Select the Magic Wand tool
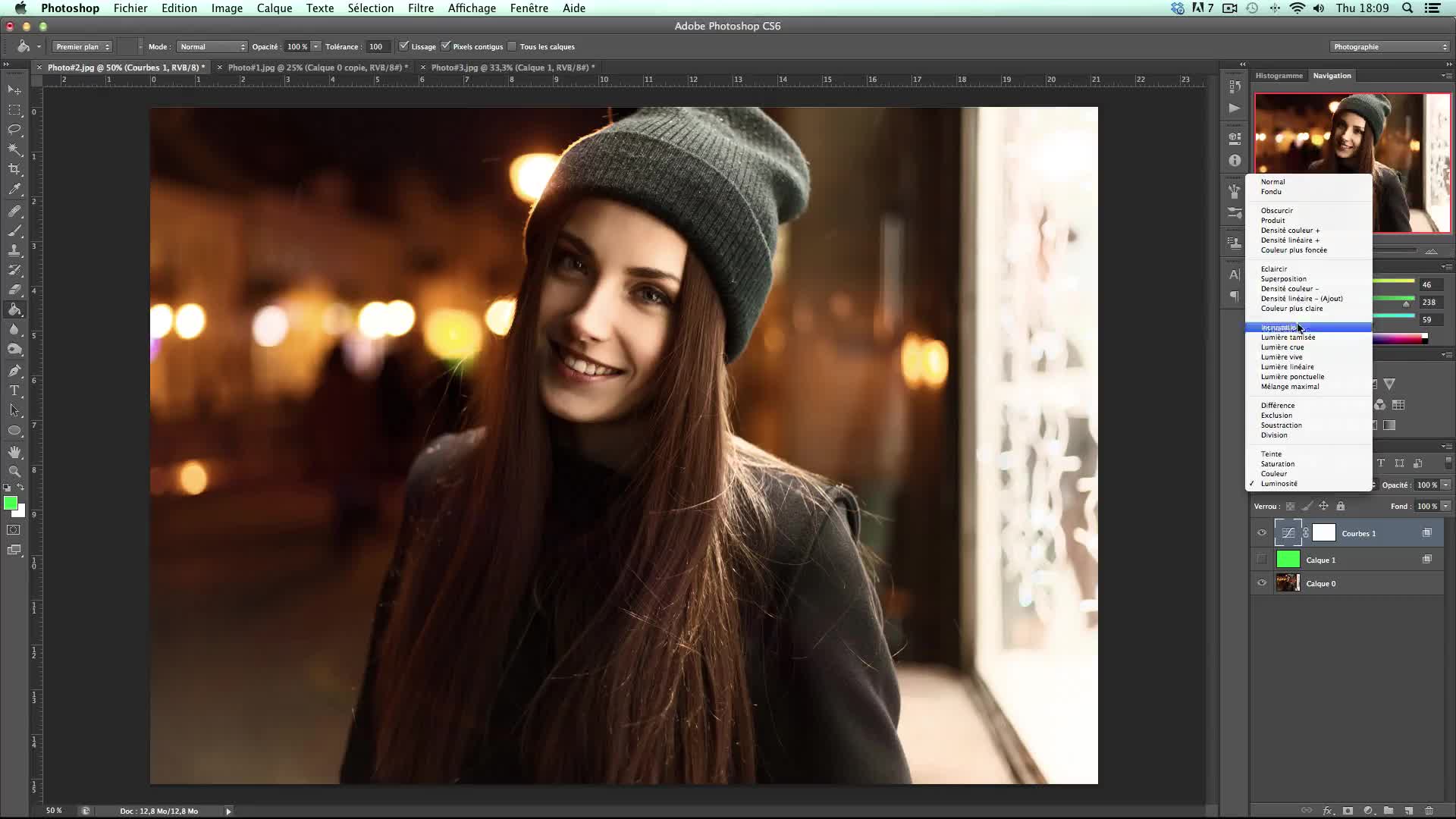 tap(15, 148)
